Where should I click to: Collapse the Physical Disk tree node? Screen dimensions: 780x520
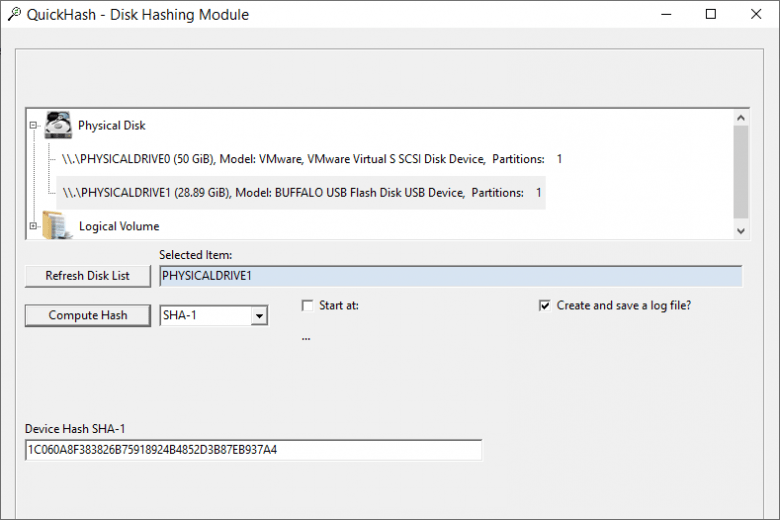tap(33, 125)
